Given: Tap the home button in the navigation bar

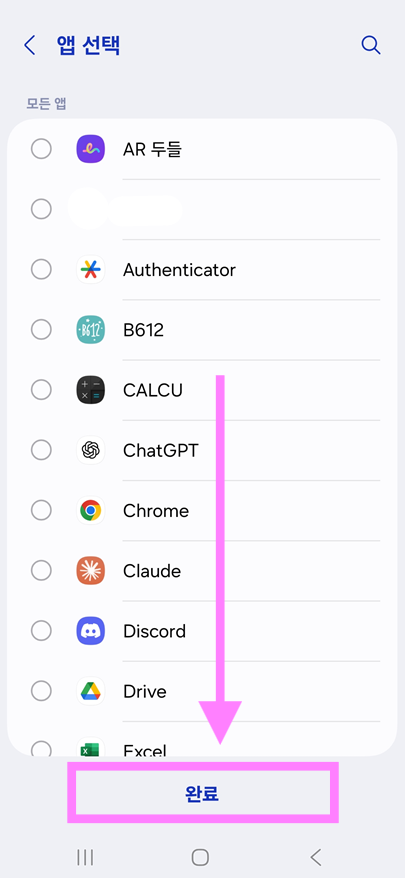Looking at the screenshot, I should (x=200, y=857).
